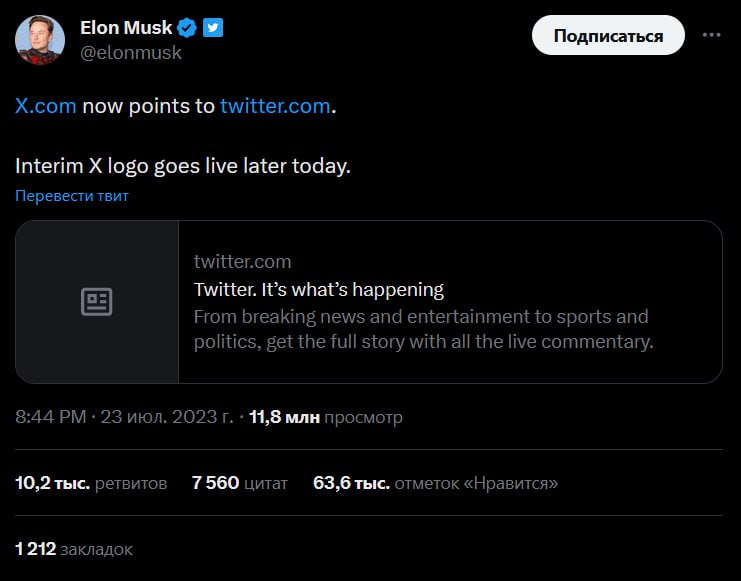Click the blue verified checkmark badge
Viewport: 741px width, 581px height.
(187, 28)
